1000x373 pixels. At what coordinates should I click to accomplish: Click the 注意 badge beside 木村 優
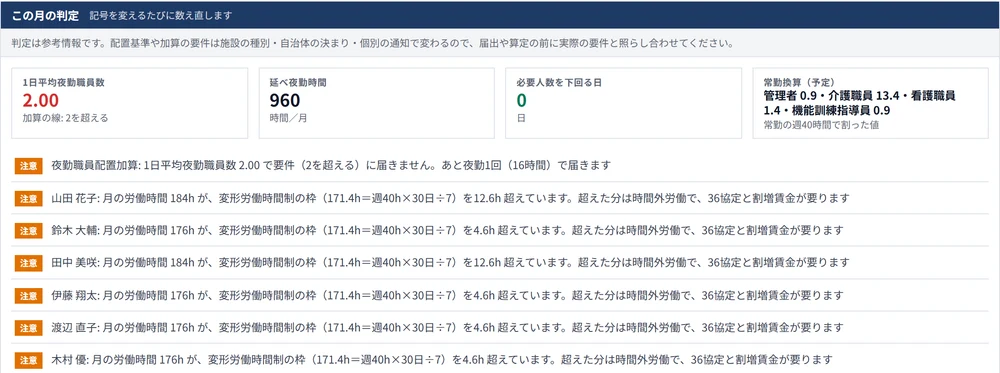(x=29, y=360)
